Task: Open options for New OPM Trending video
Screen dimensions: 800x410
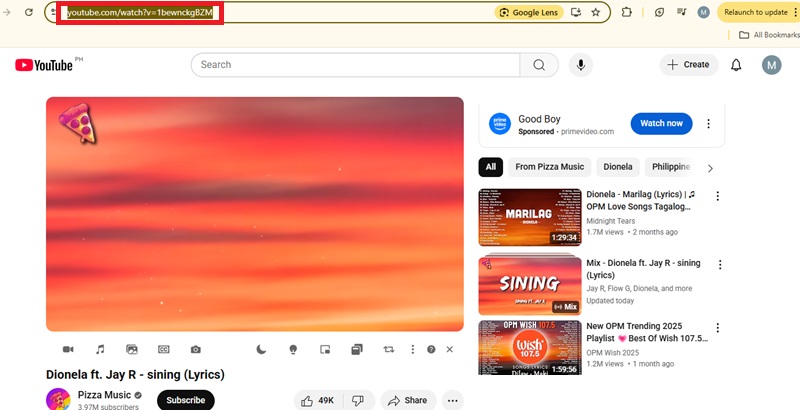Action: [718, 327]
